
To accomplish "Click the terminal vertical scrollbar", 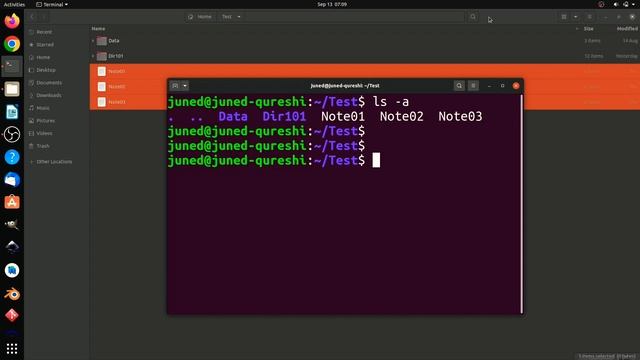I will [x=521, y=204].
